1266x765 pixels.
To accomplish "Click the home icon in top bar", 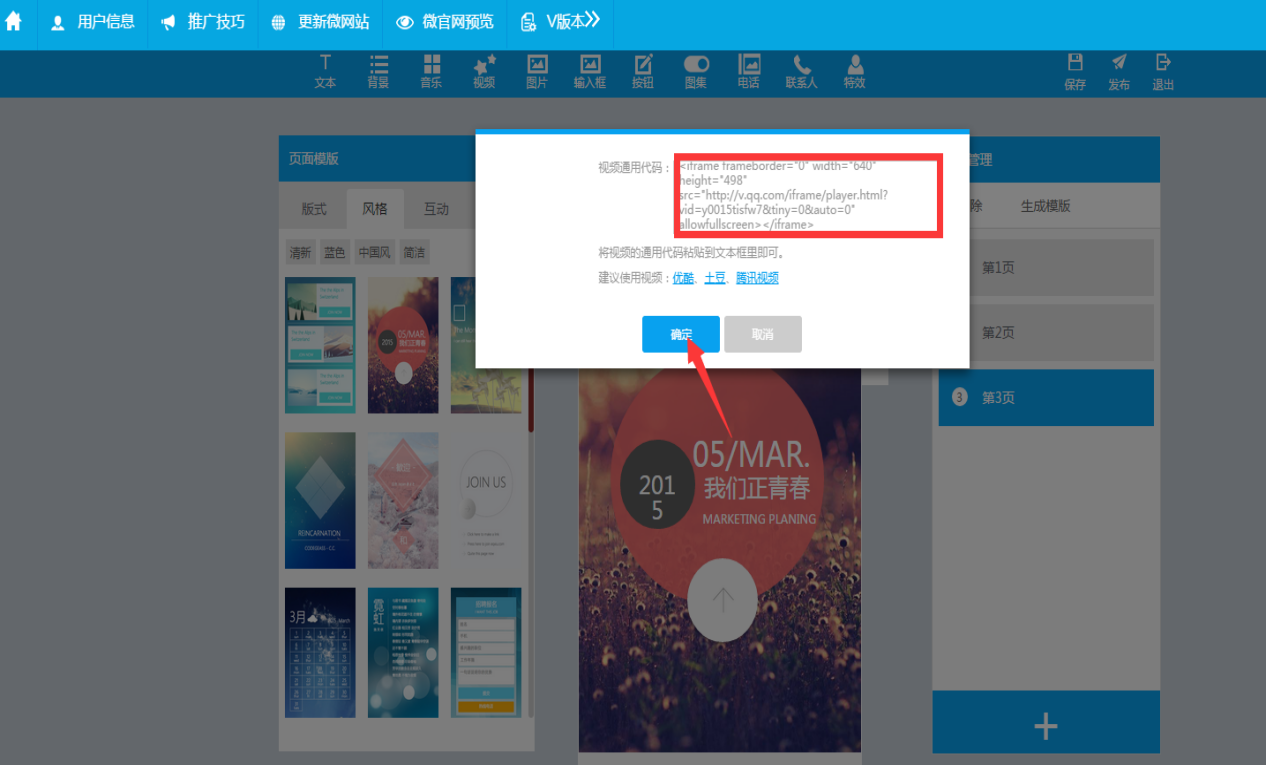I will tap(14, 22).
